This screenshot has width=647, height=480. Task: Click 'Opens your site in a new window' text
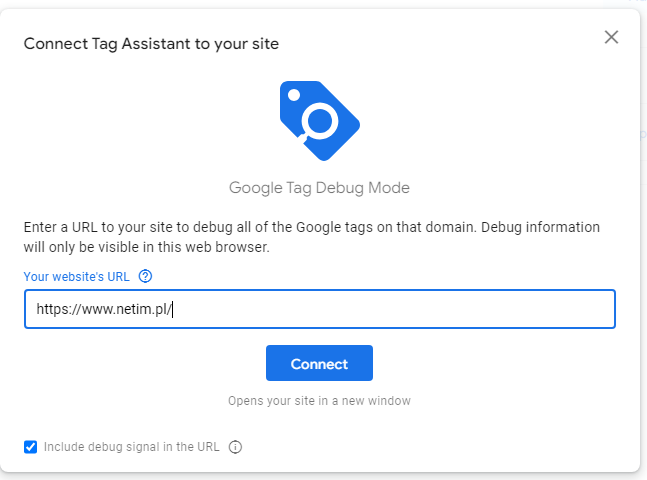point(319,401)
